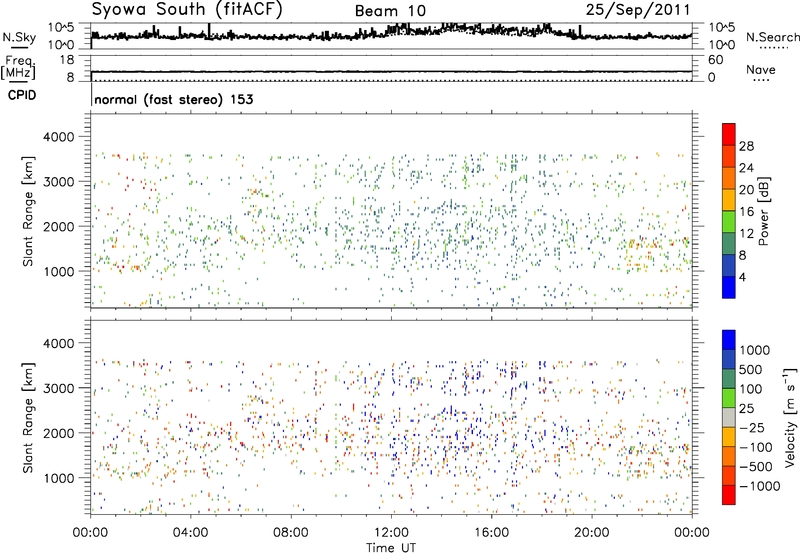Screen dimensions: 800x554
Task: Click the 2000 km tick of power panel
Action: pos(58,226)
